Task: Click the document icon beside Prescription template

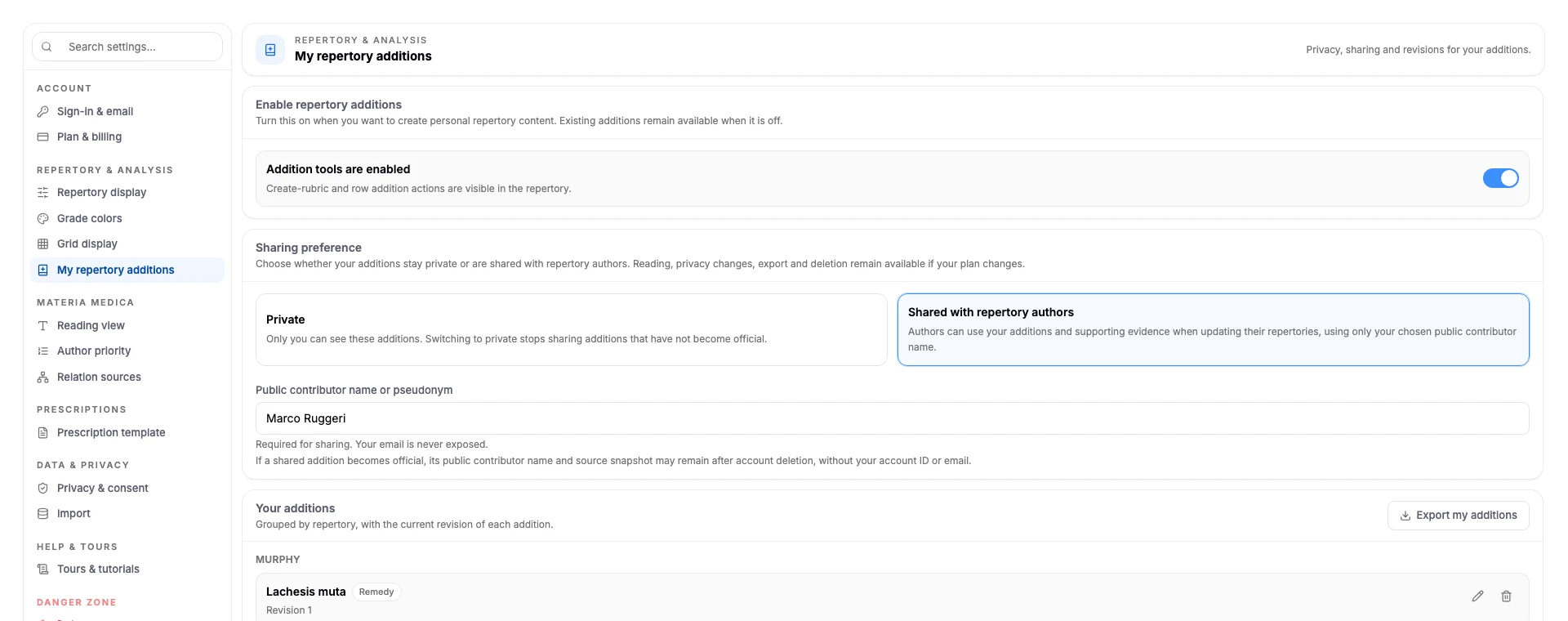Action: 43,432
